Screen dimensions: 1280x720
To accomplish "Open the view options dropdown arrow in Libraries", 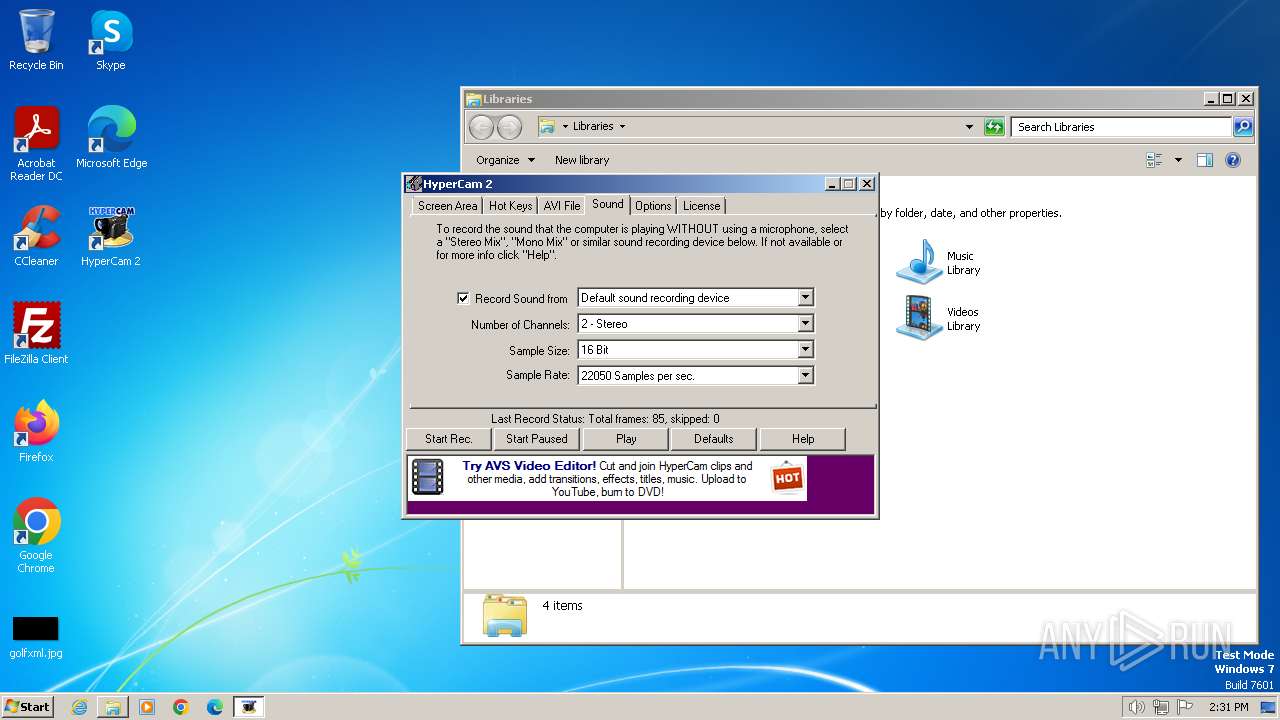I will click(1178, 160).
